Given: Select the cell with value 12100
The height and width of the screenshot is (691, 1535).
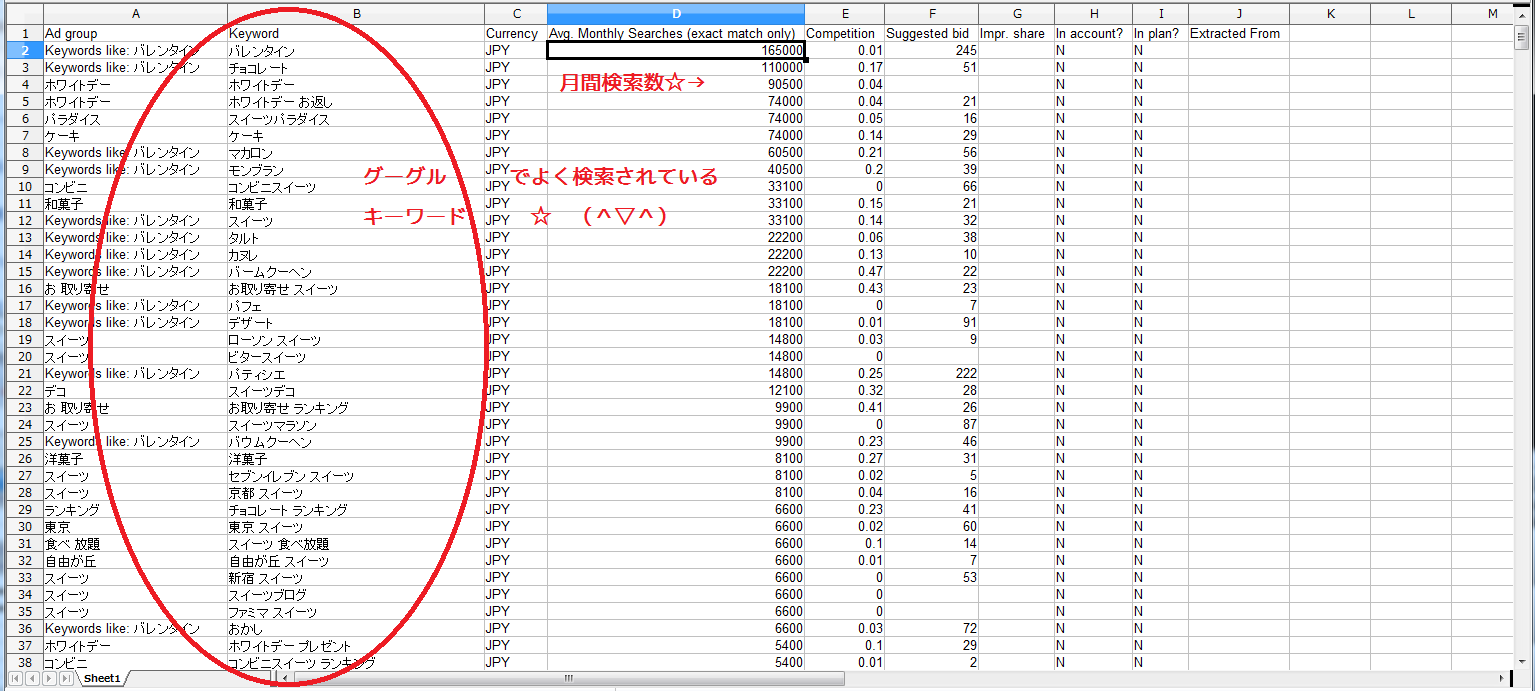Looking at the screenshot, I should point(676,390).
